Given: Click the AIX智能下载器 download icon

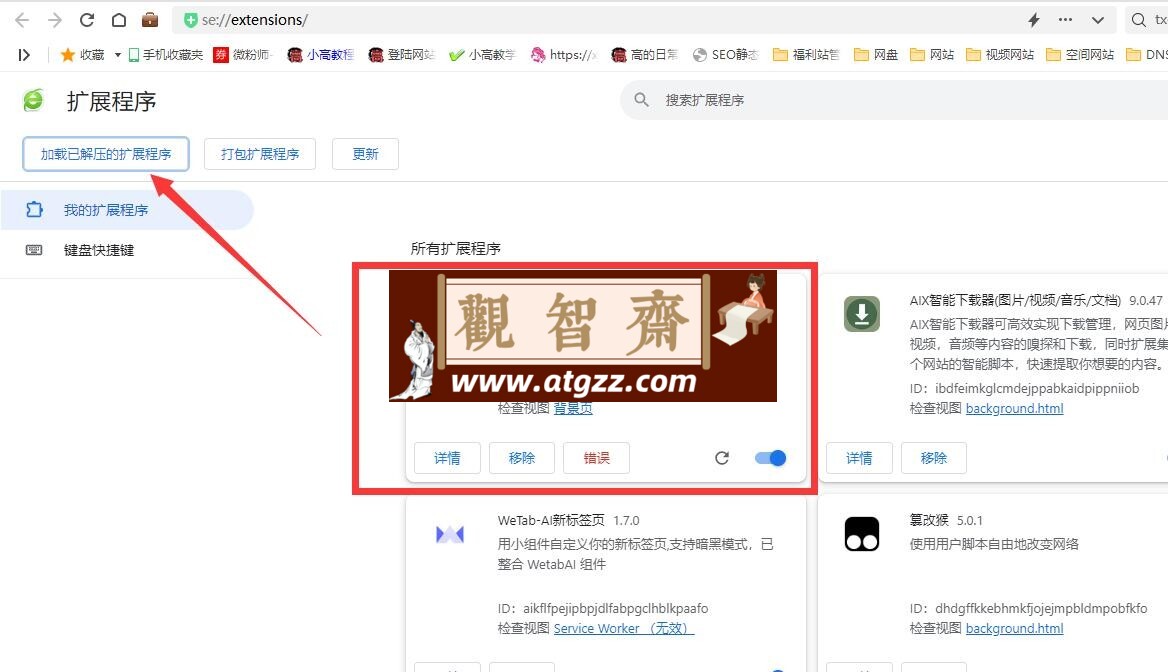Looking at the screenshot, I should point(862,314).
